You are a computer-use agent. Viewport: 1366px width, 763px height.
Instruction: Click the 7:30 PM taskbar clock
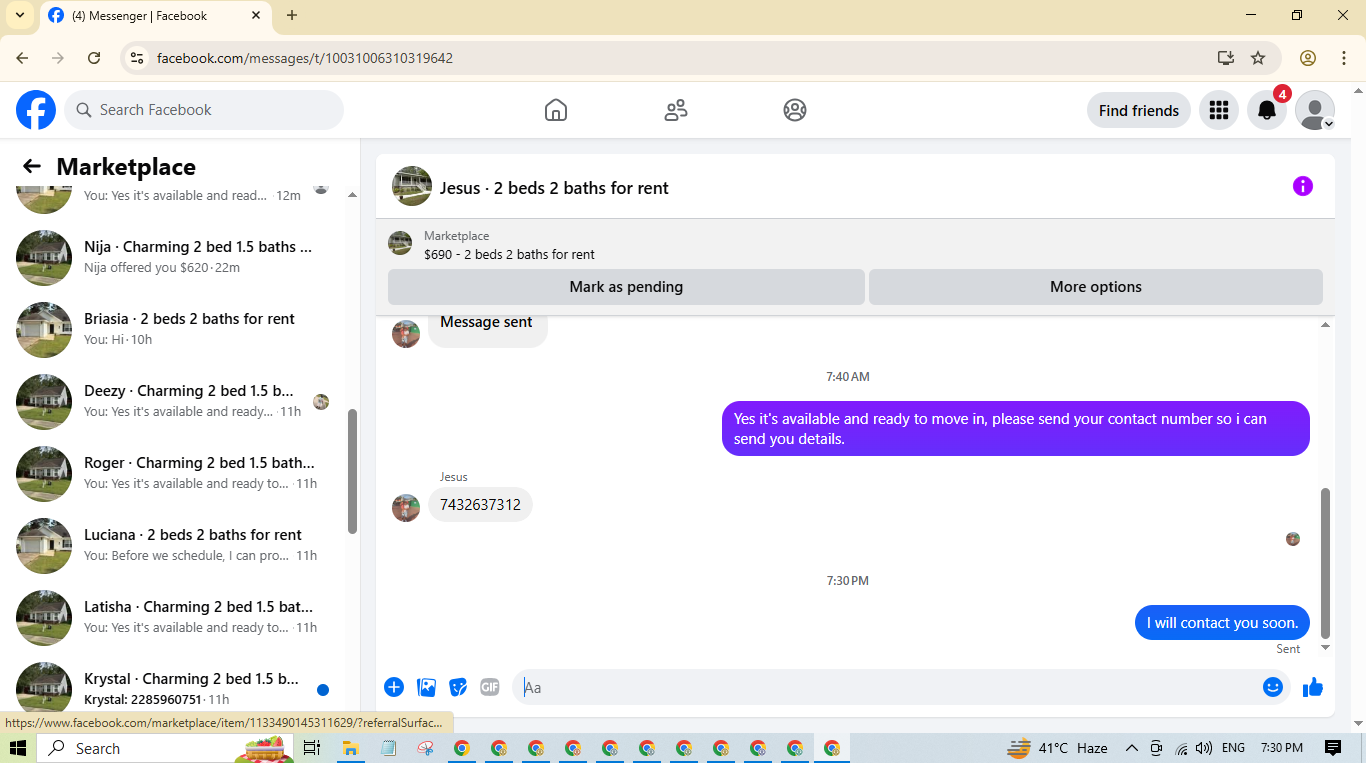click(x=1282, y=748)
